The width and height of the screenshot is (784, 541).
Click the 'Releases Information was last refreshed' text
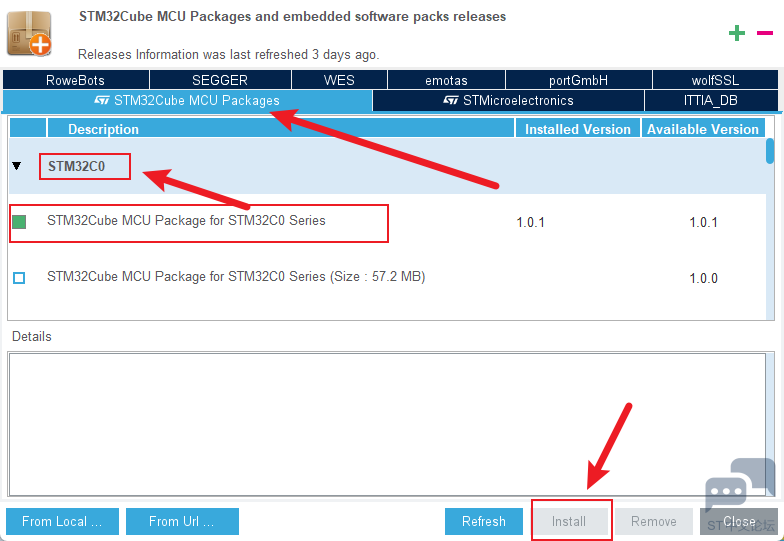228,54
